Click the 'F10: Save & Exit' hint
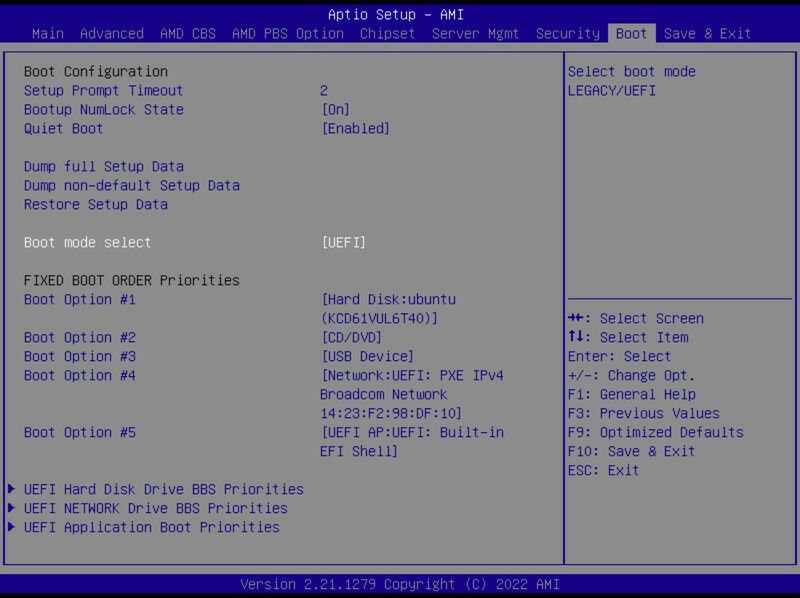Viewport: 800px width, 598px height. tap(631, 452)
